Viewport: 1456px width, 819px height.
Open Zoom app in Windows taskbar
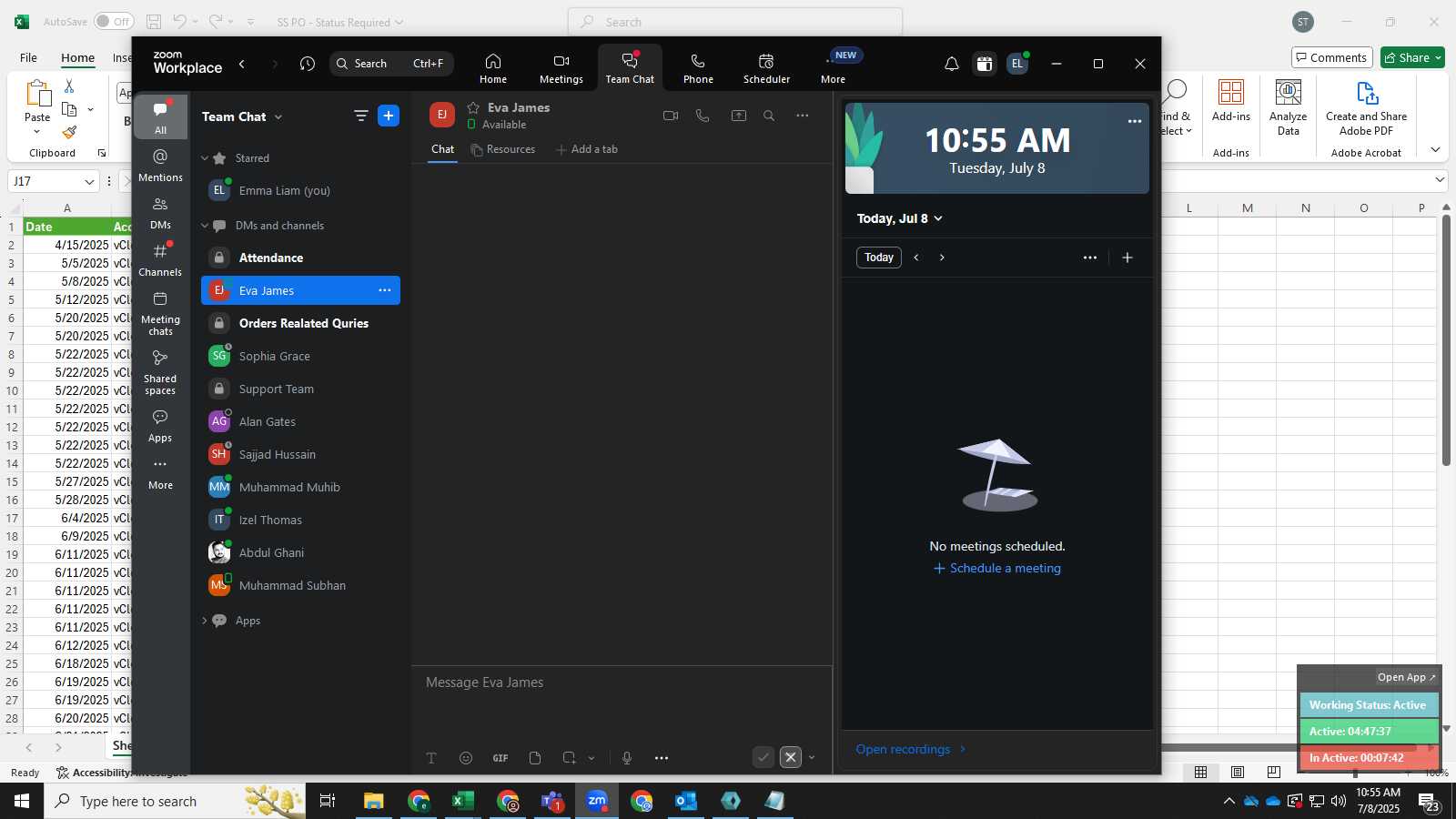[597, 801]
